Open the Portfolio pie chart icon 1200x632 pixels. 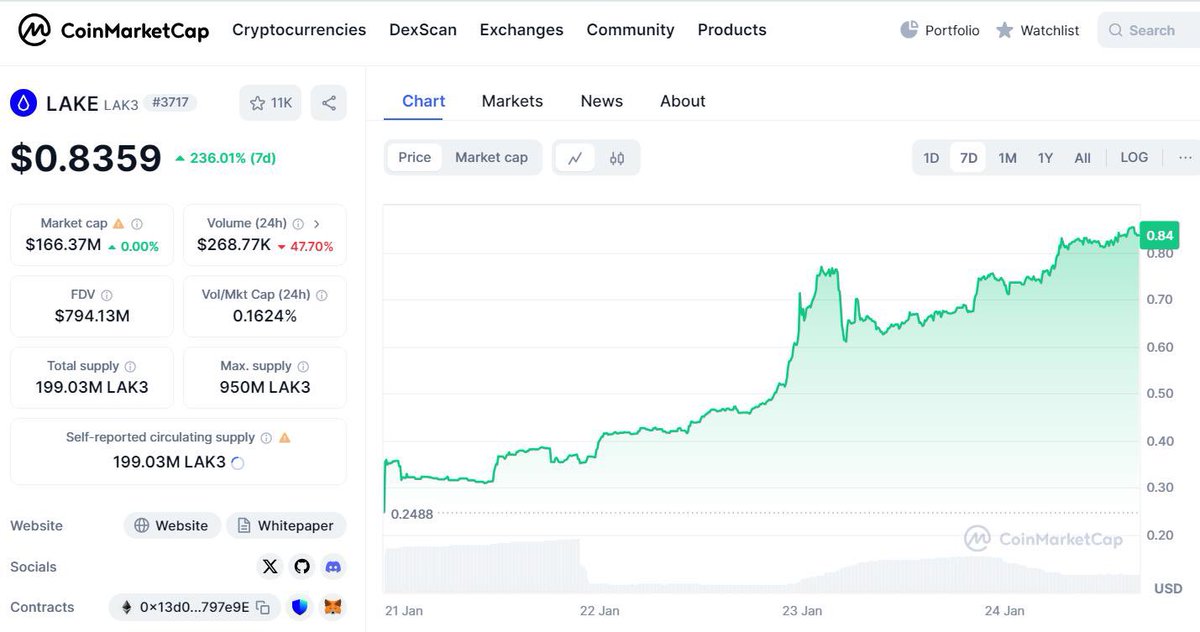pos(909,30)
